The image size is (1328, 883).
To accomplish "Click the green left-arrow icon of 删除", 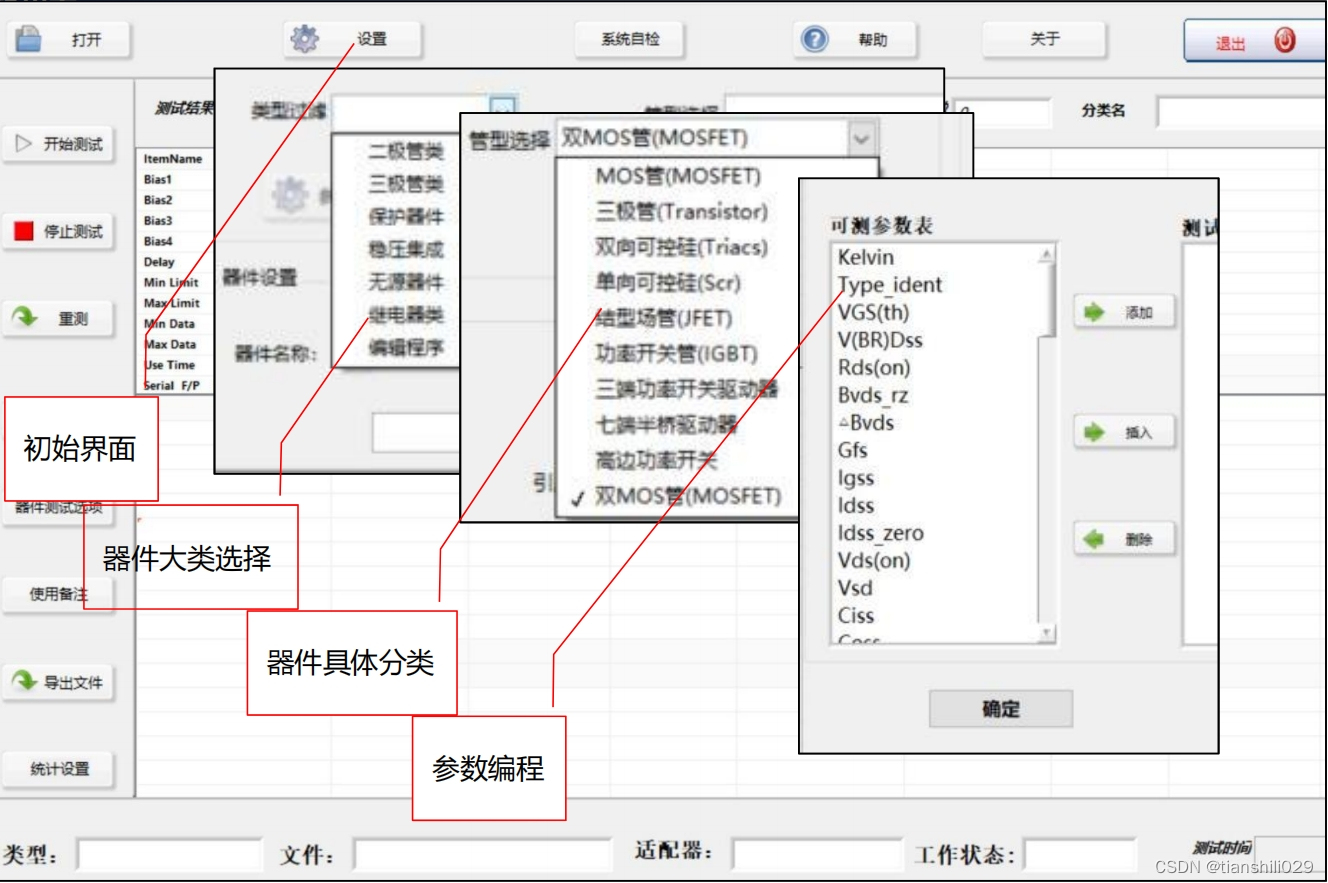I will (1094, 539).
